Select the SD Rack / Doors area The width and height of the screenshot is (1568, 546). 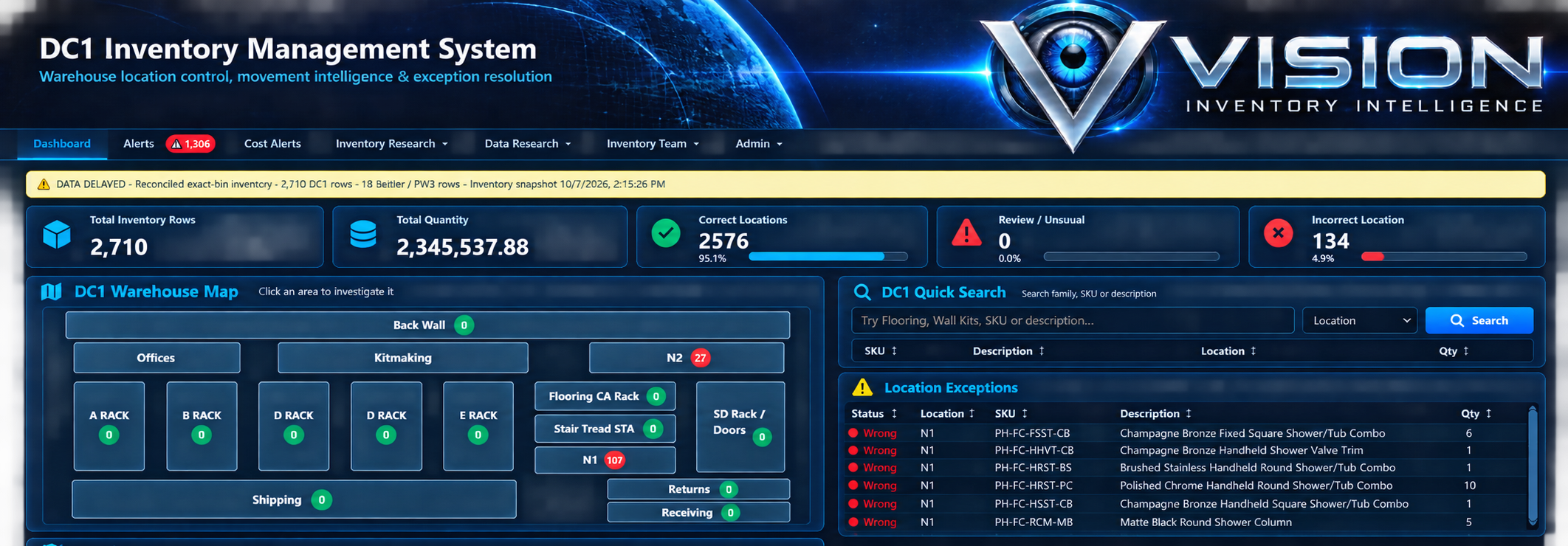coord(740,426)
